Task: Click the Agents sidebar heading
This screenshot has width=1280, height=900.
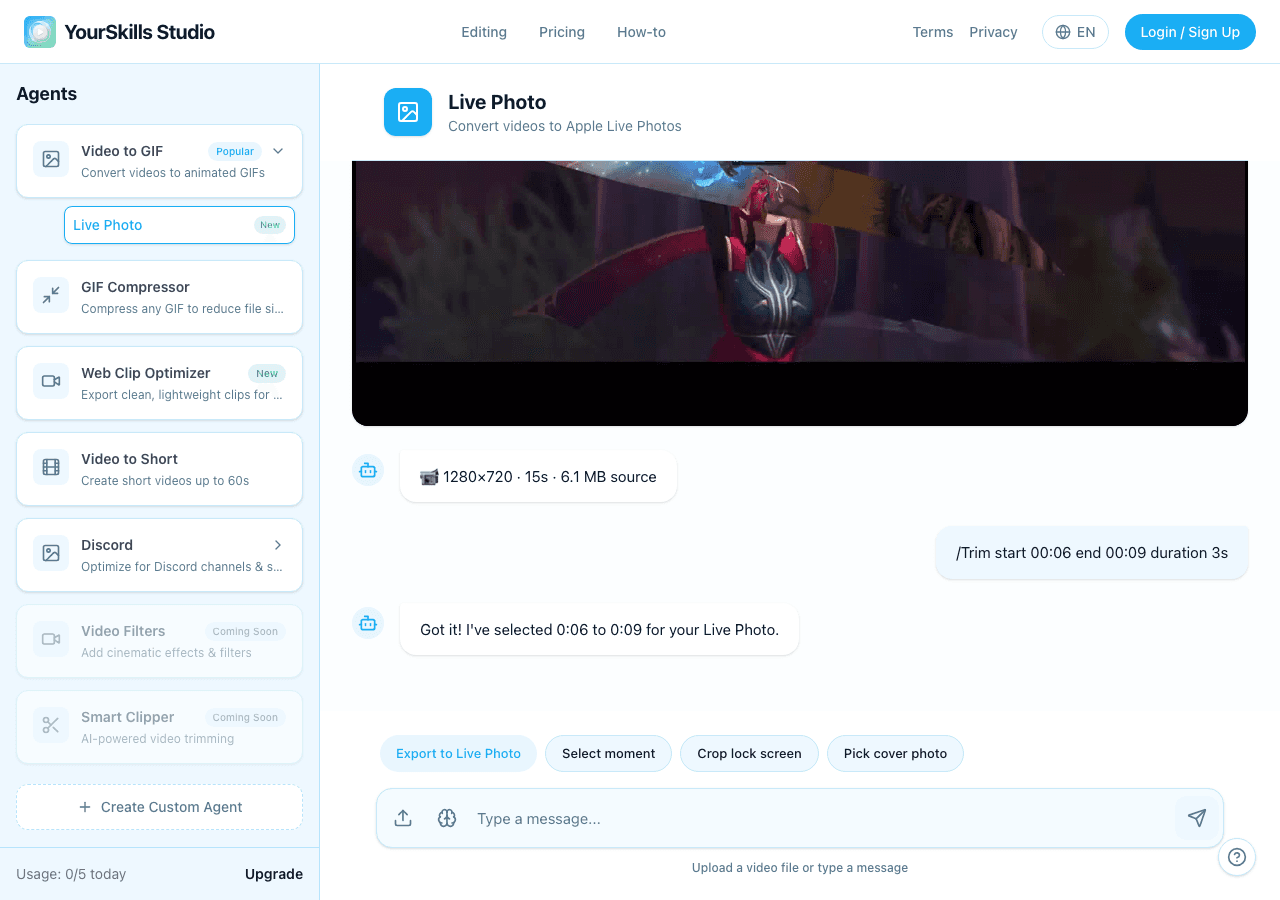Action: [47, 94]
